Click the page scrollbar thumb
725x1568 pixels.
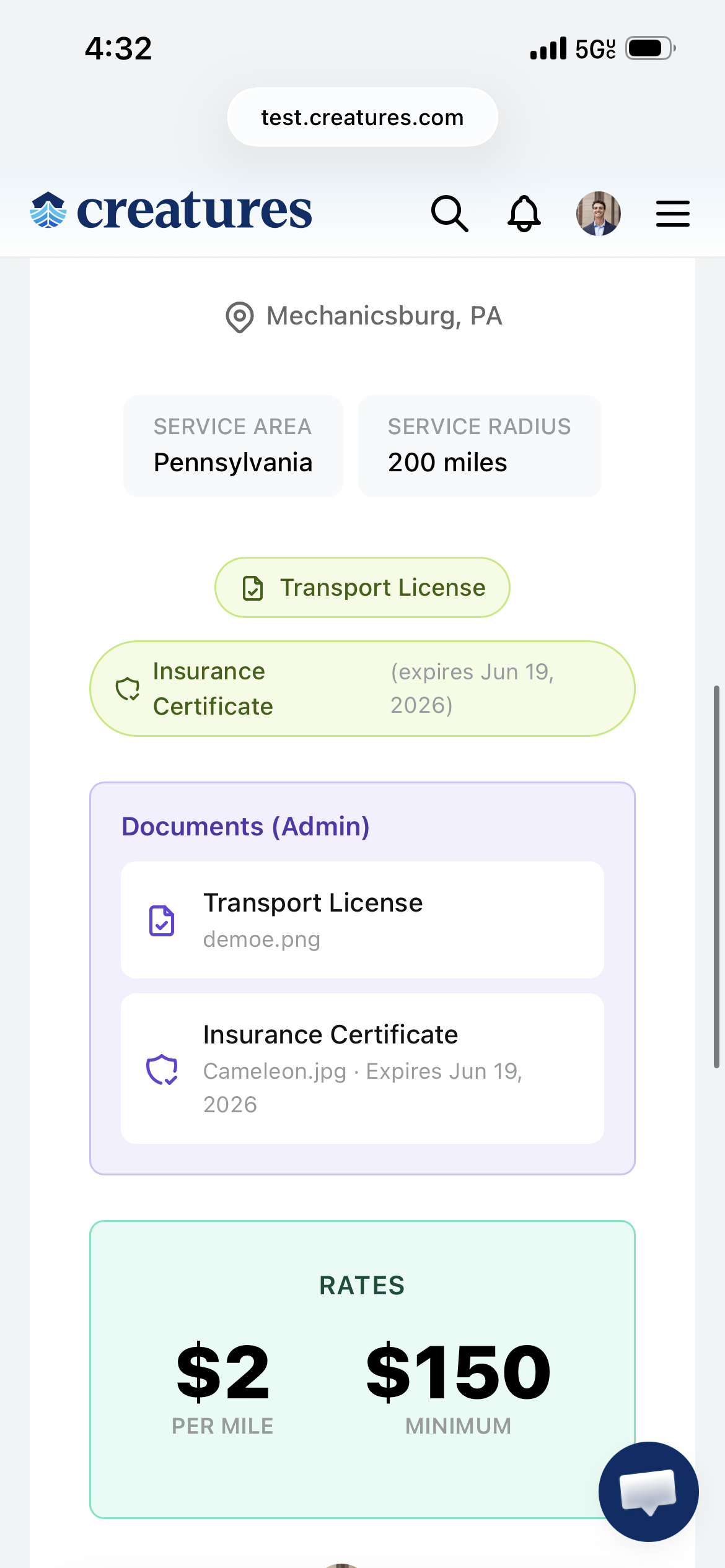coord(716,876)
